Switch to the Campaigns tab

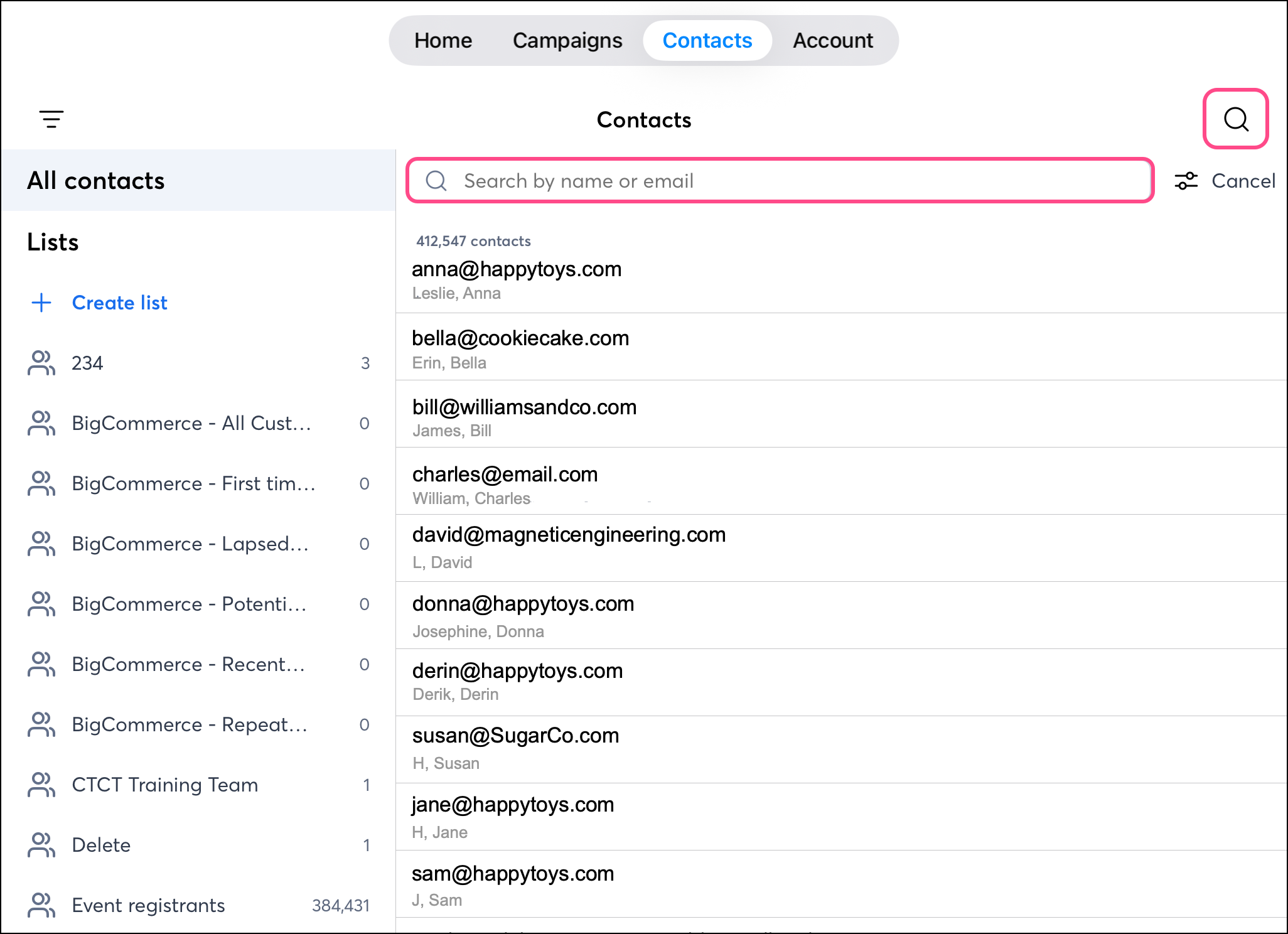pyautogui.click(x=567, y=41)
